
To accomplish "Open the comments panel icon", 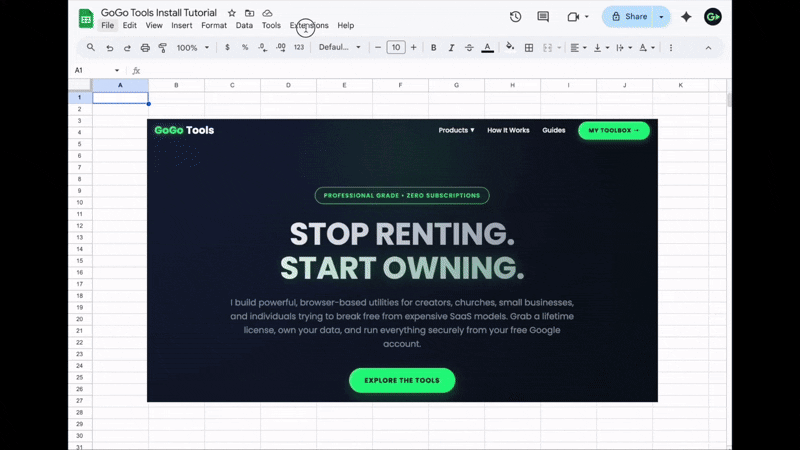I will click(543, 16).
